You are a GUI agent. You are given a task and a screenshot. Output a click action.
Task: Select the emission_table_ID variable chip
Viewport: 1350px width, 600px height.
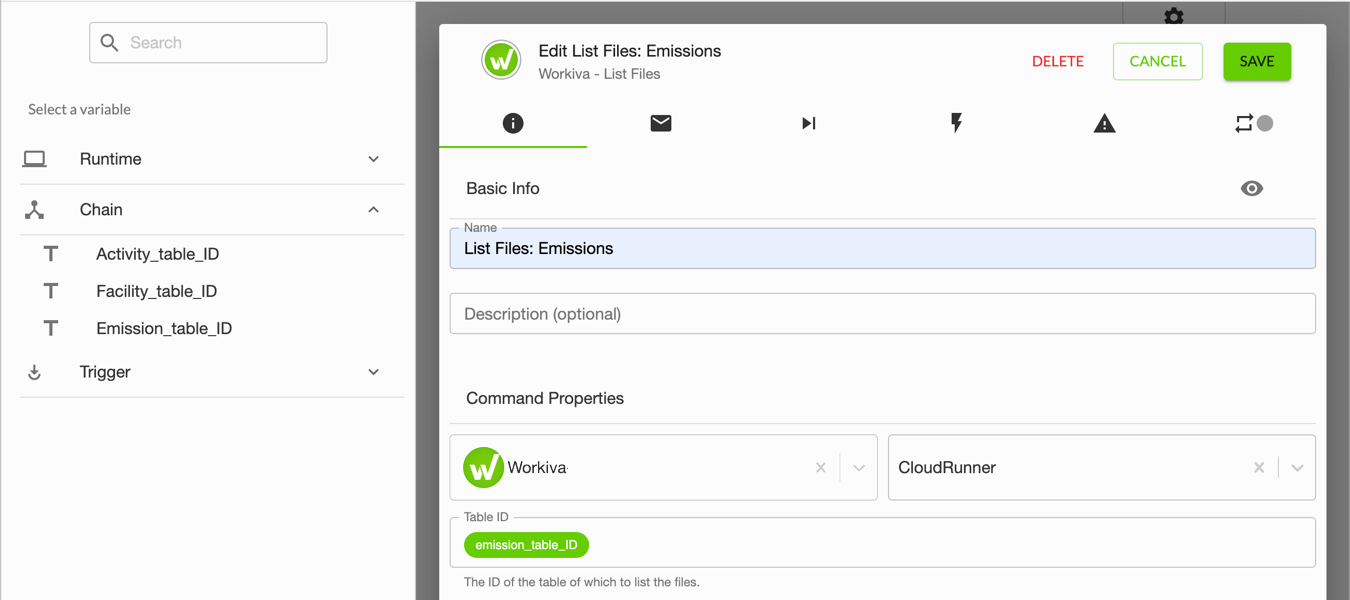point(526,545)
